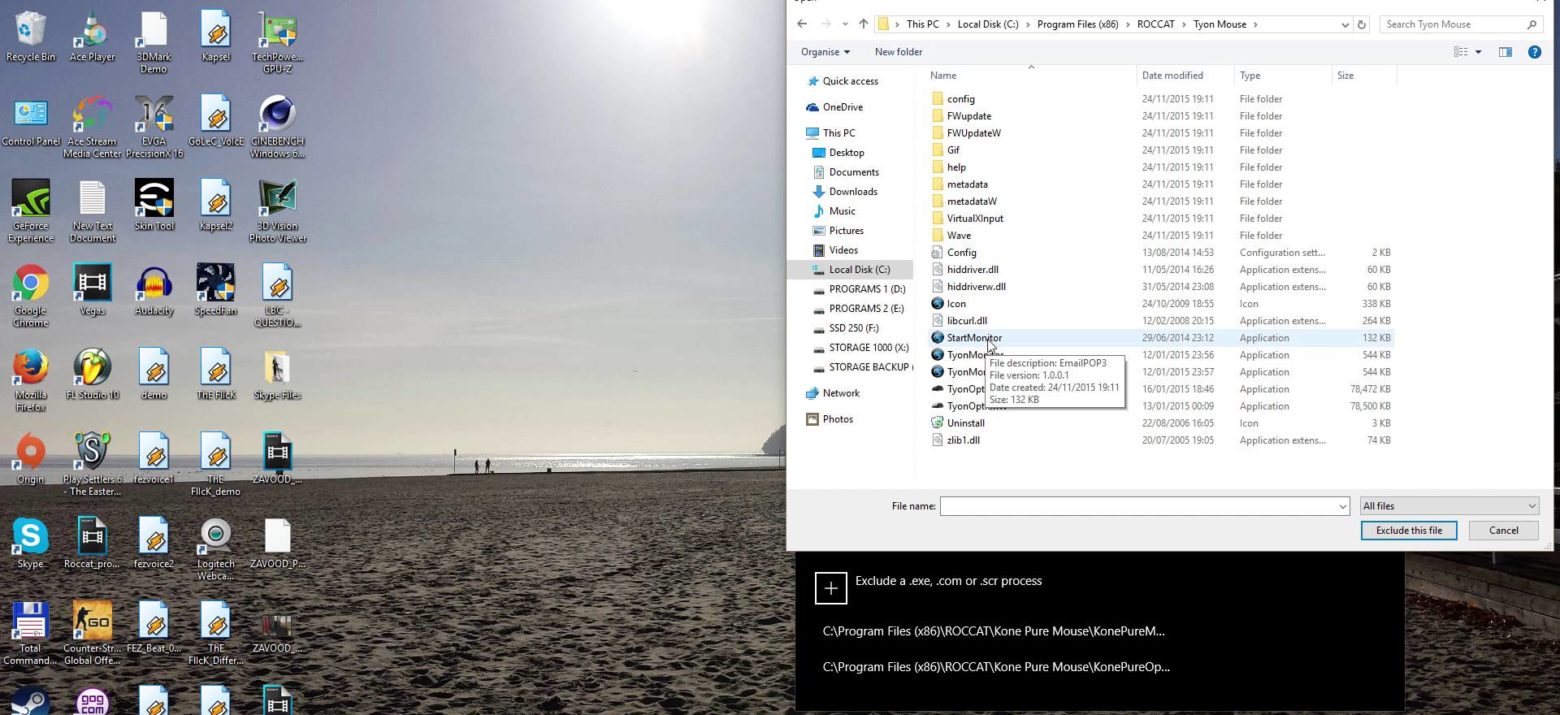Open the address bar previous locations dropdown

(x=1345, y=24)
